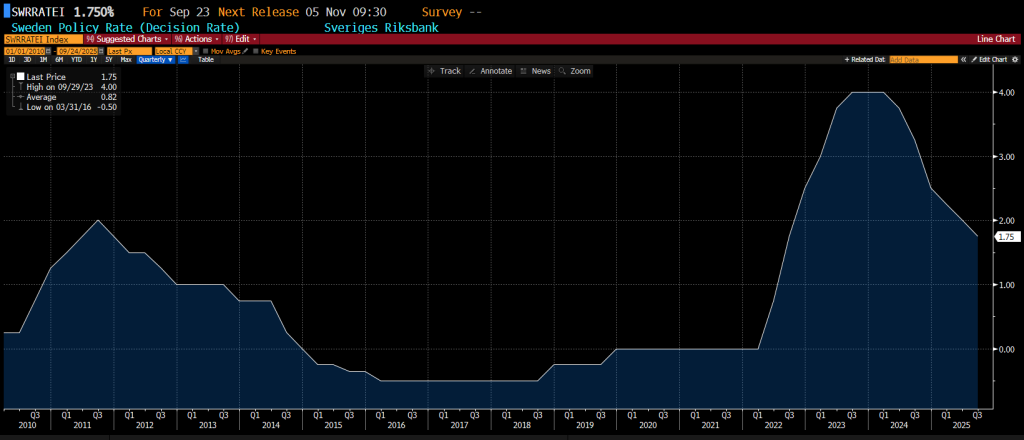The width and height of the screenshot is (1024, 440).
Task: Open the Quarterly periodicity dropdown
Action: pyautogui.click(x=156, y=60)
